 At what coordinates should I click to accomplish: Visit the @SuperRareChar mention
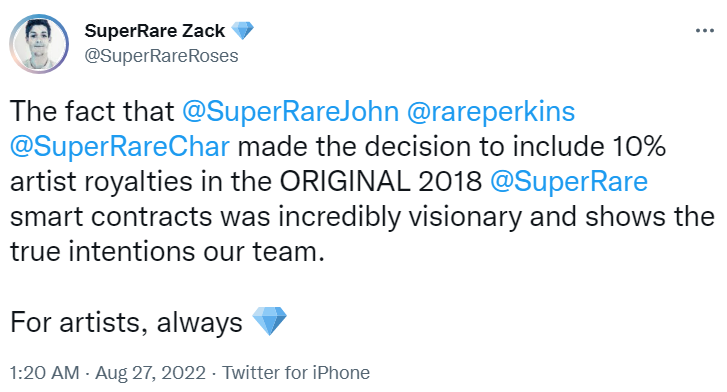click(120, 147)
